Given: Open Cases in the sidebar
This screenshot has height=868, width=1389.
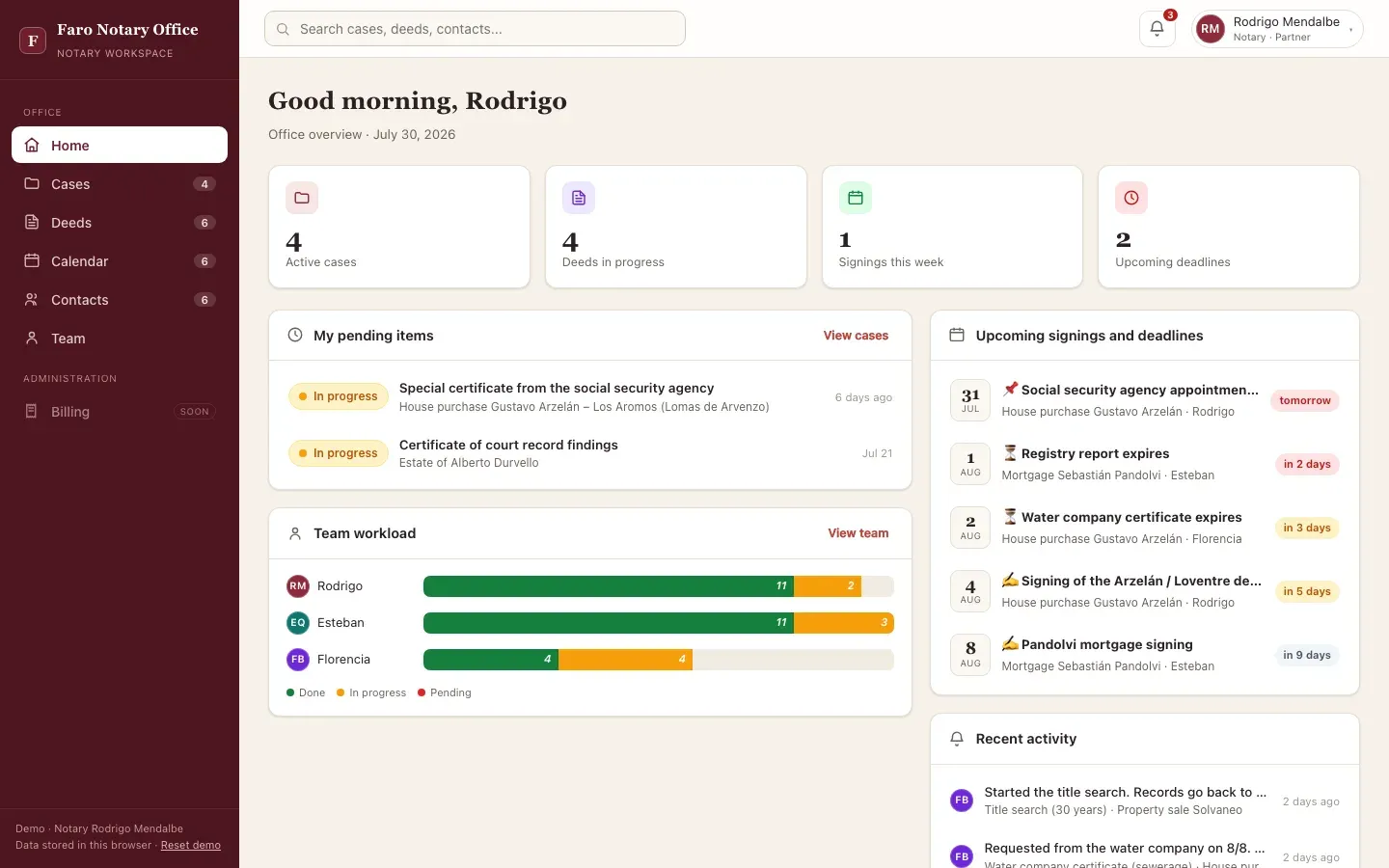Looking at the screenshot, I should coord(120,184).
